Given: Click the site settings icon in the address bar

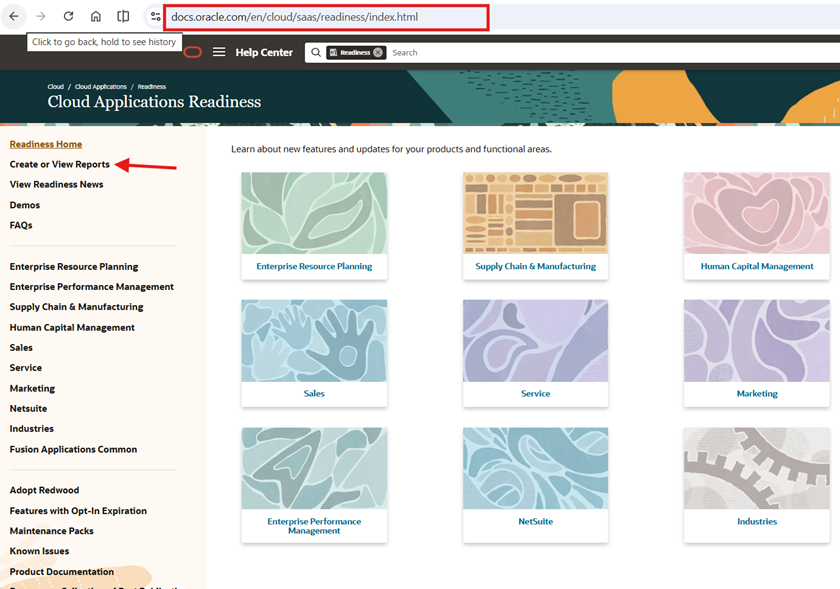Looking at the screenshot, I should pyautogui.click(x=155, y=16).
